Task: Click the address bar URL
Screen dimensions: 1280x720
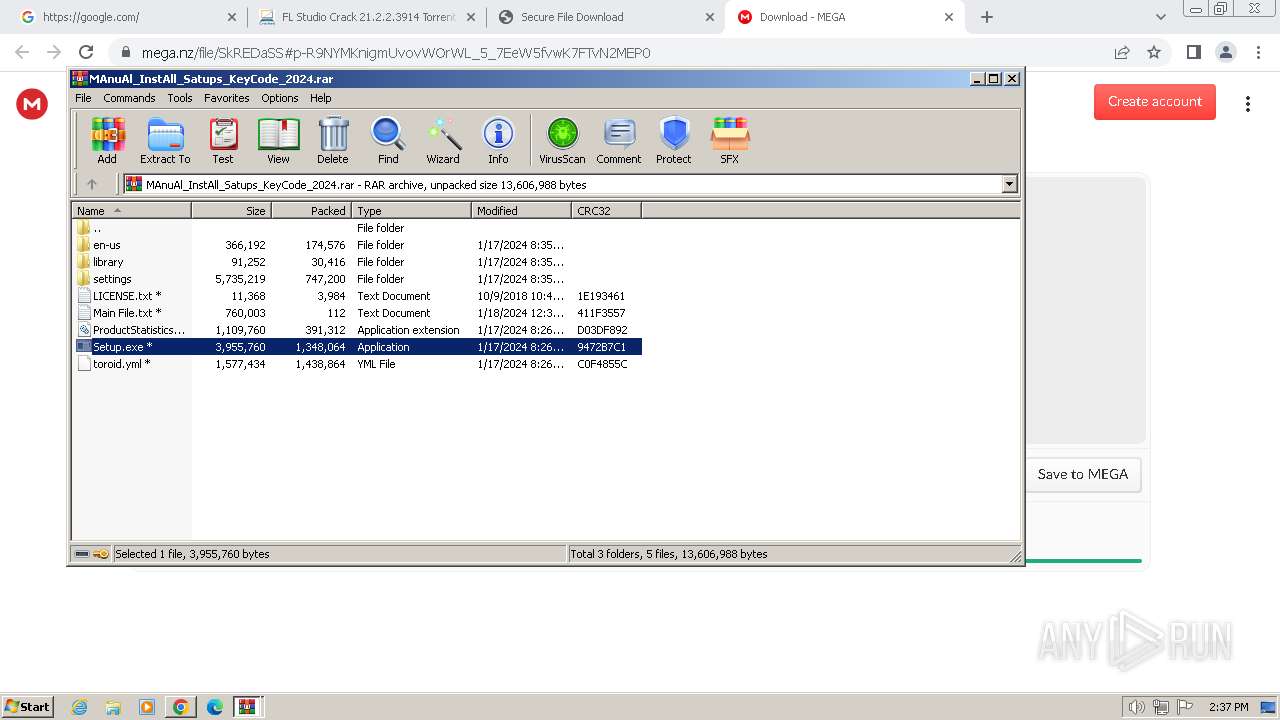Action: (x=396, y=53)
